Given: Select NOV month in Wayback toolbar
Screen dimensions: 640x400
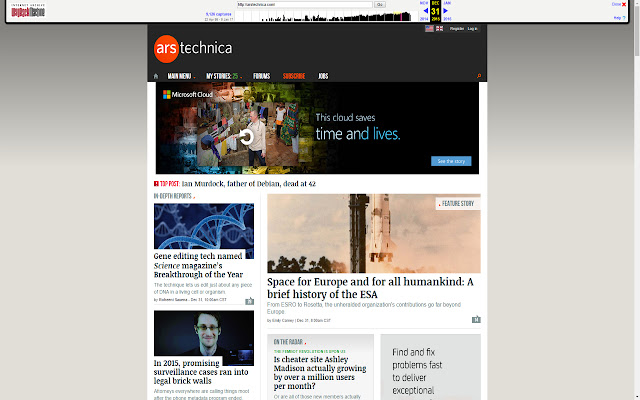Looking at the screenshot, I should click(424, 3).
